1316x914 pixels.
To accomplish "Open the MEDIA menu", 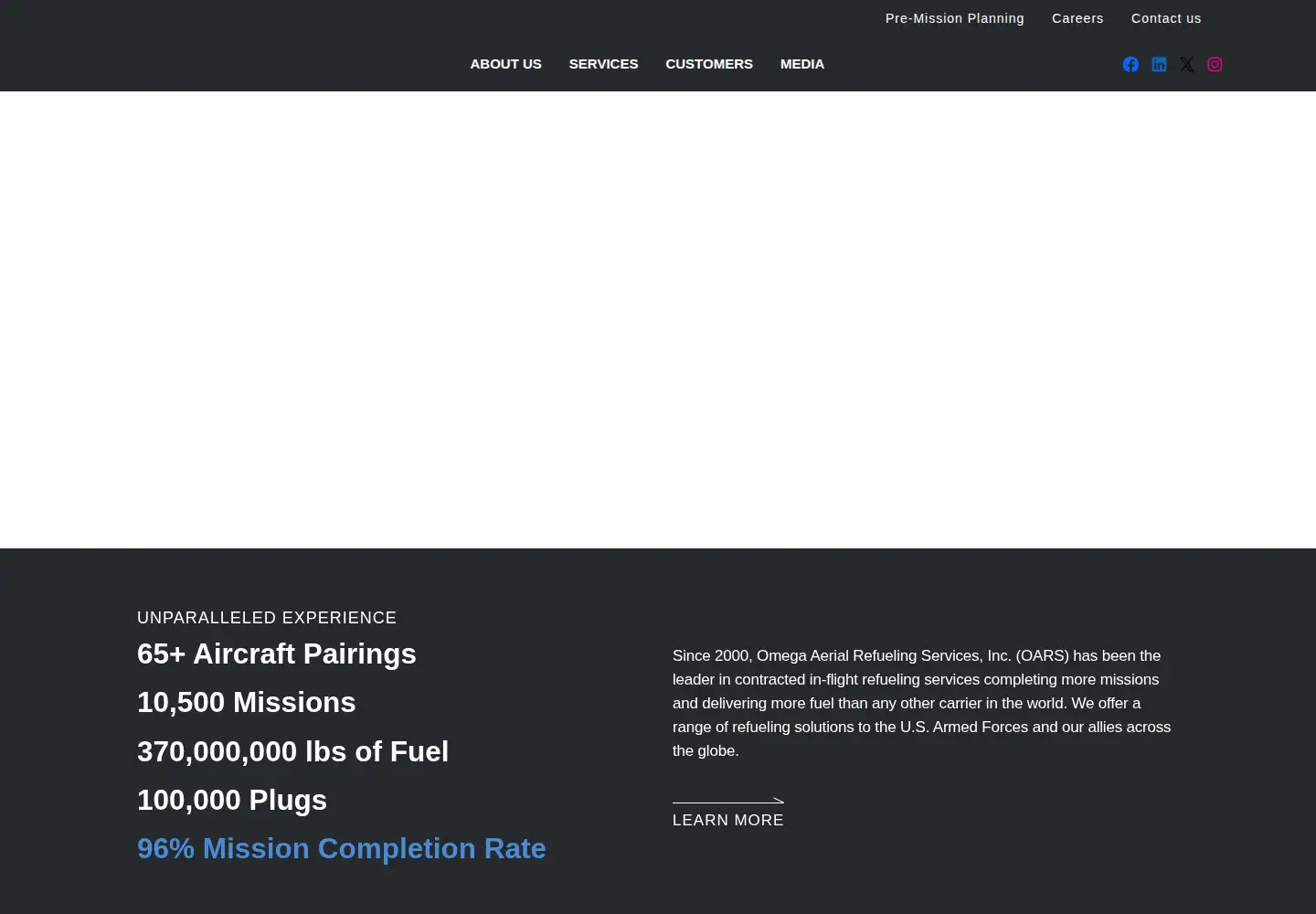I will point(802,64).
